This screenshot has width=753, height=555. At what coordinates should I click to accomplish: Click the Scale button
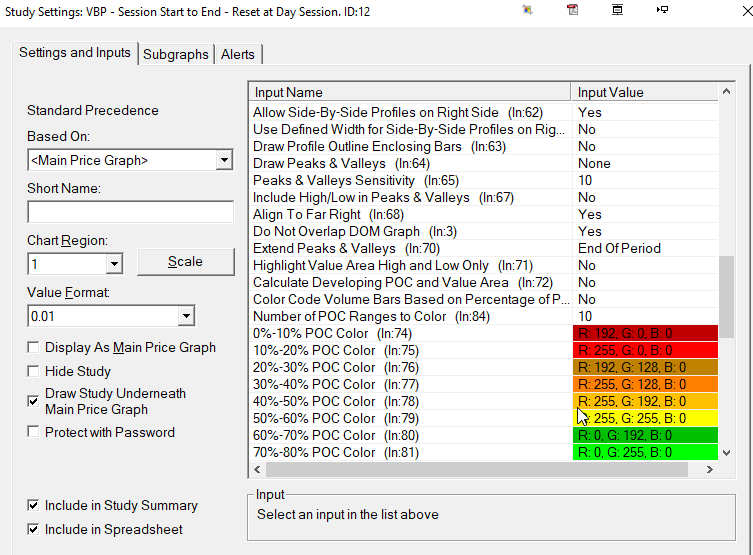(186, 262)
